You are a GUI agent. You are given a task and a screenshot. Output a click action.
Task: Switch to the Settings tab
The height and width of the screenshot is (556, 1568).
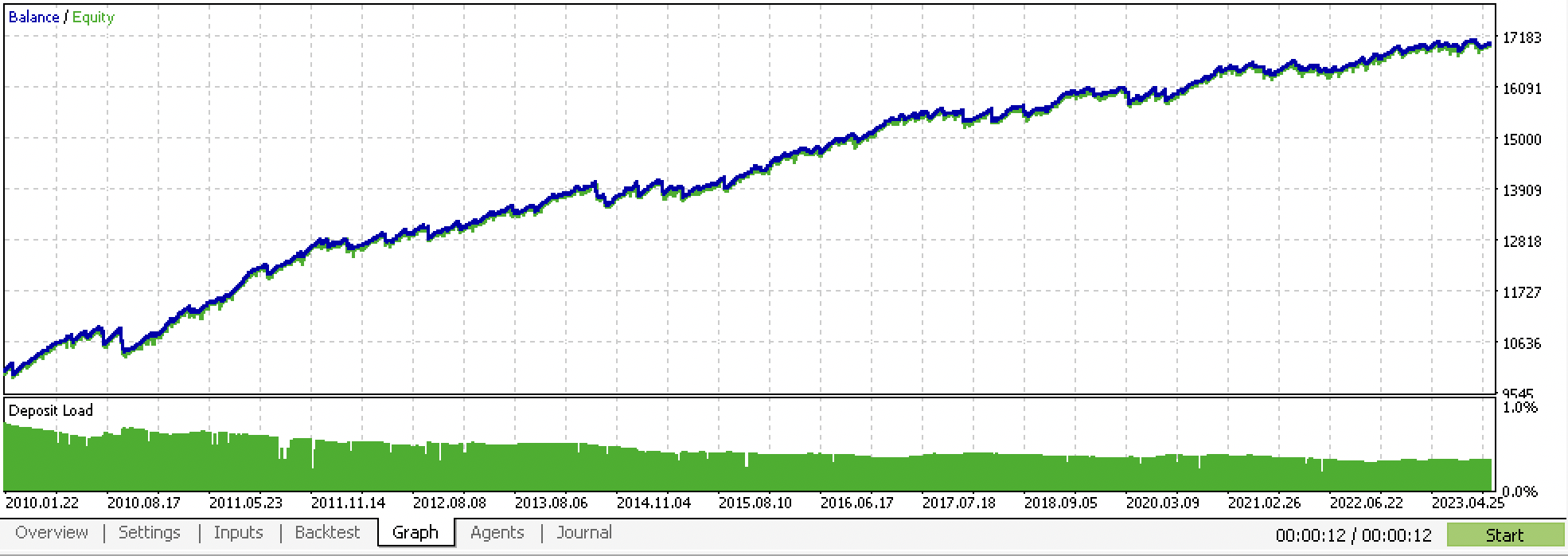(150, 533)
